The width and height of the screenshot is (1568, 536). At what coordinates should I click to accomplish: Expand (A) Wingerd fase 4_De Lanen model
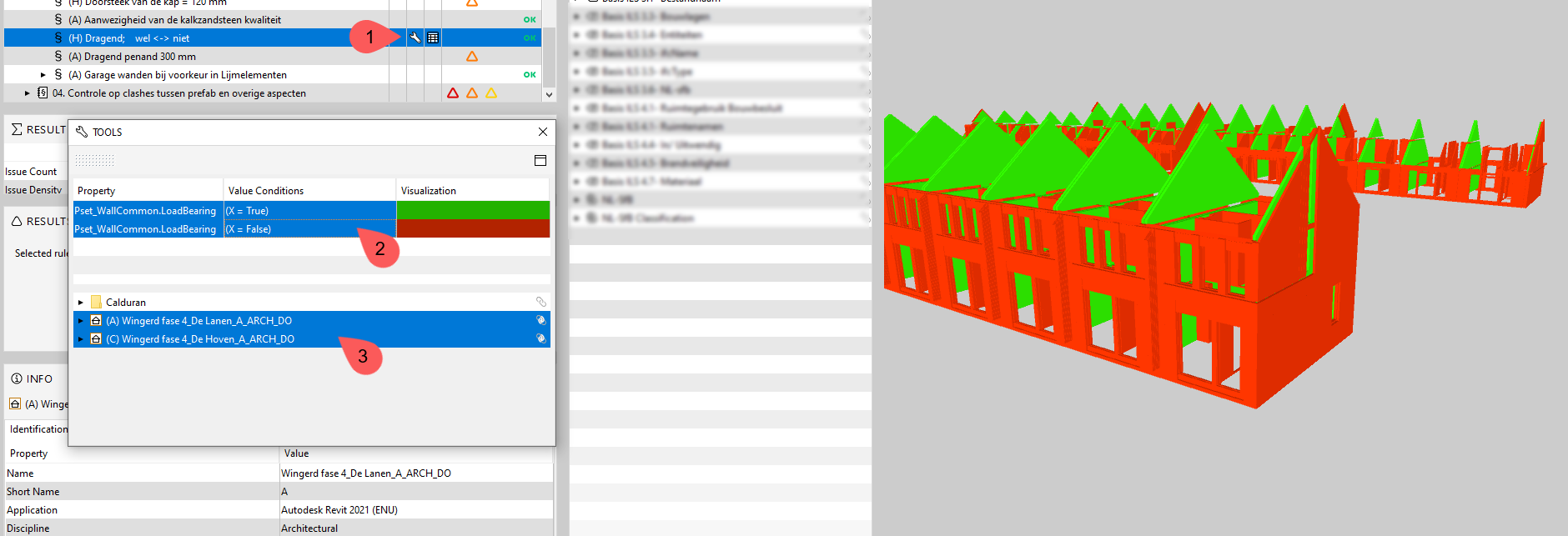click(x=81, y=321)
